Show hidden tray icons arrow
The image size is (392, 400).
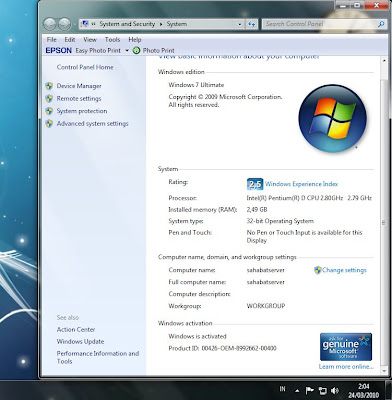297,390
